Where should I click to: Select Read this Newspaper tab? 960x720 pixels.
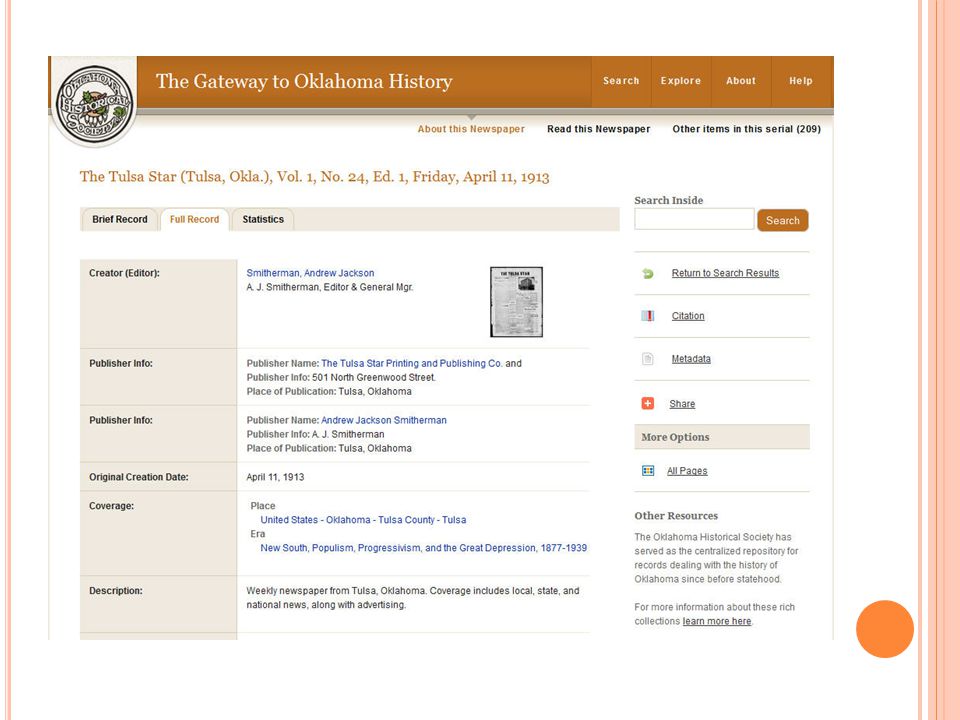click(598, 129)
